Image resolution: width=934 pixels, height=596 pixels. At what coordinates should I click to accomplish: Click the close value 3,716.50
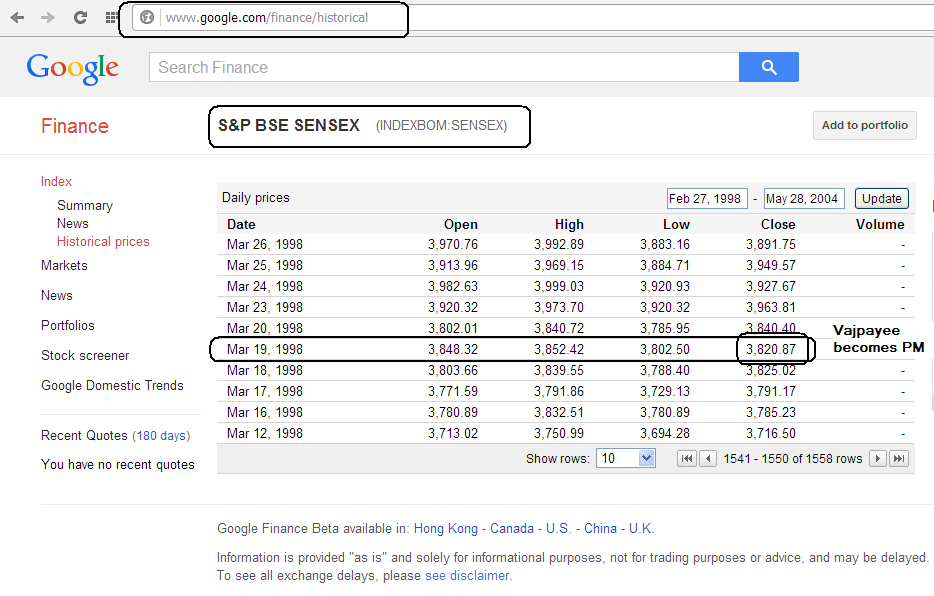[x=771, y=433]
